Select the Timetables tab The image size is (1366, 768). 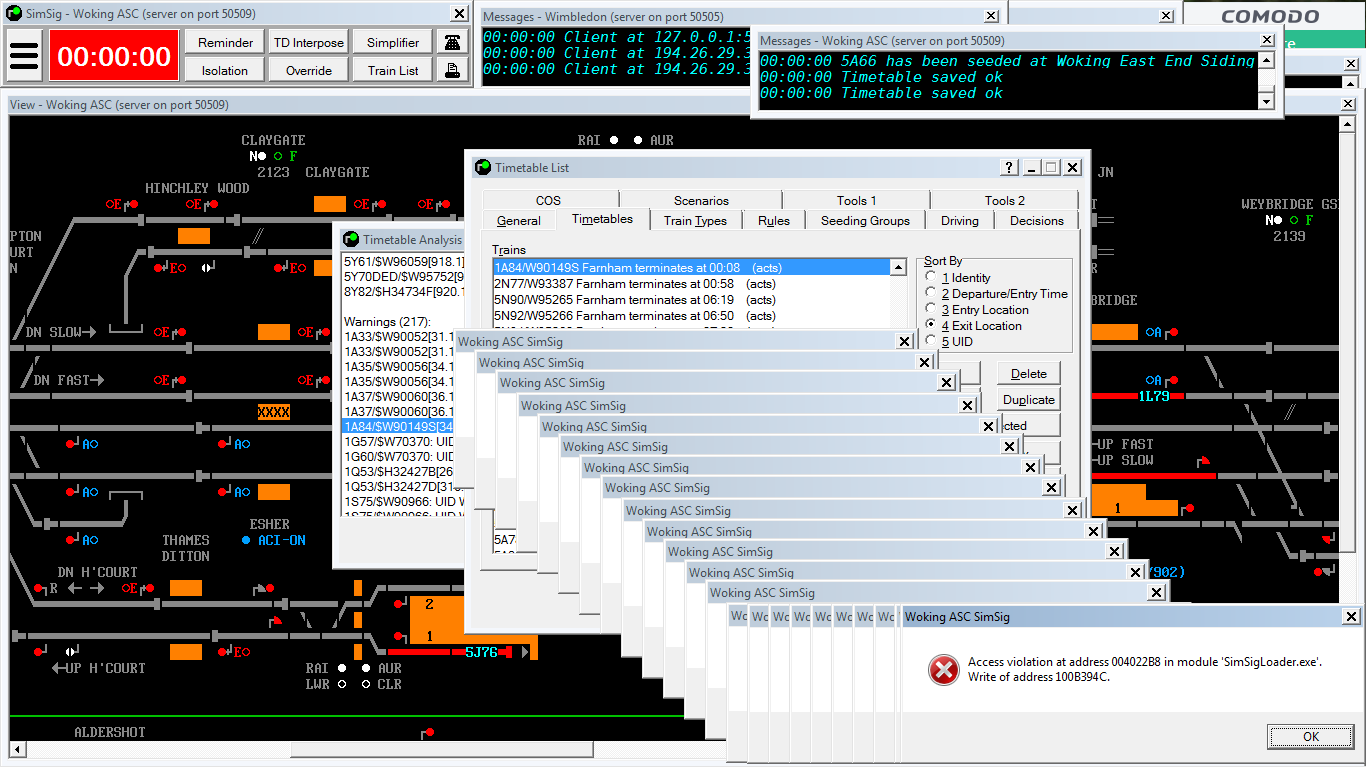coord(602,219)
